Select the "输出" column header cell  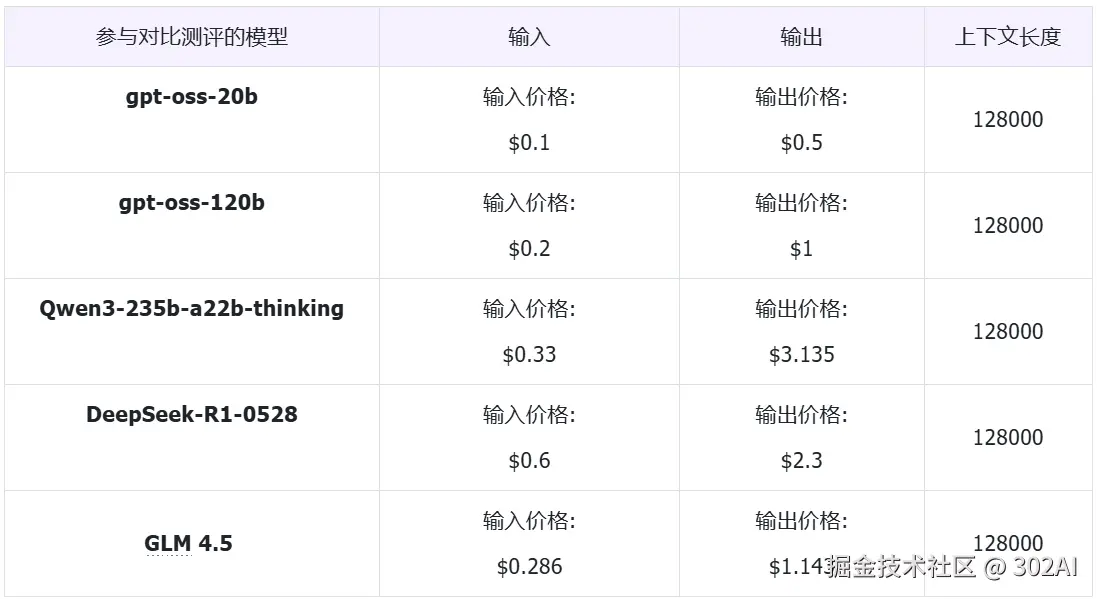(801, 37)
